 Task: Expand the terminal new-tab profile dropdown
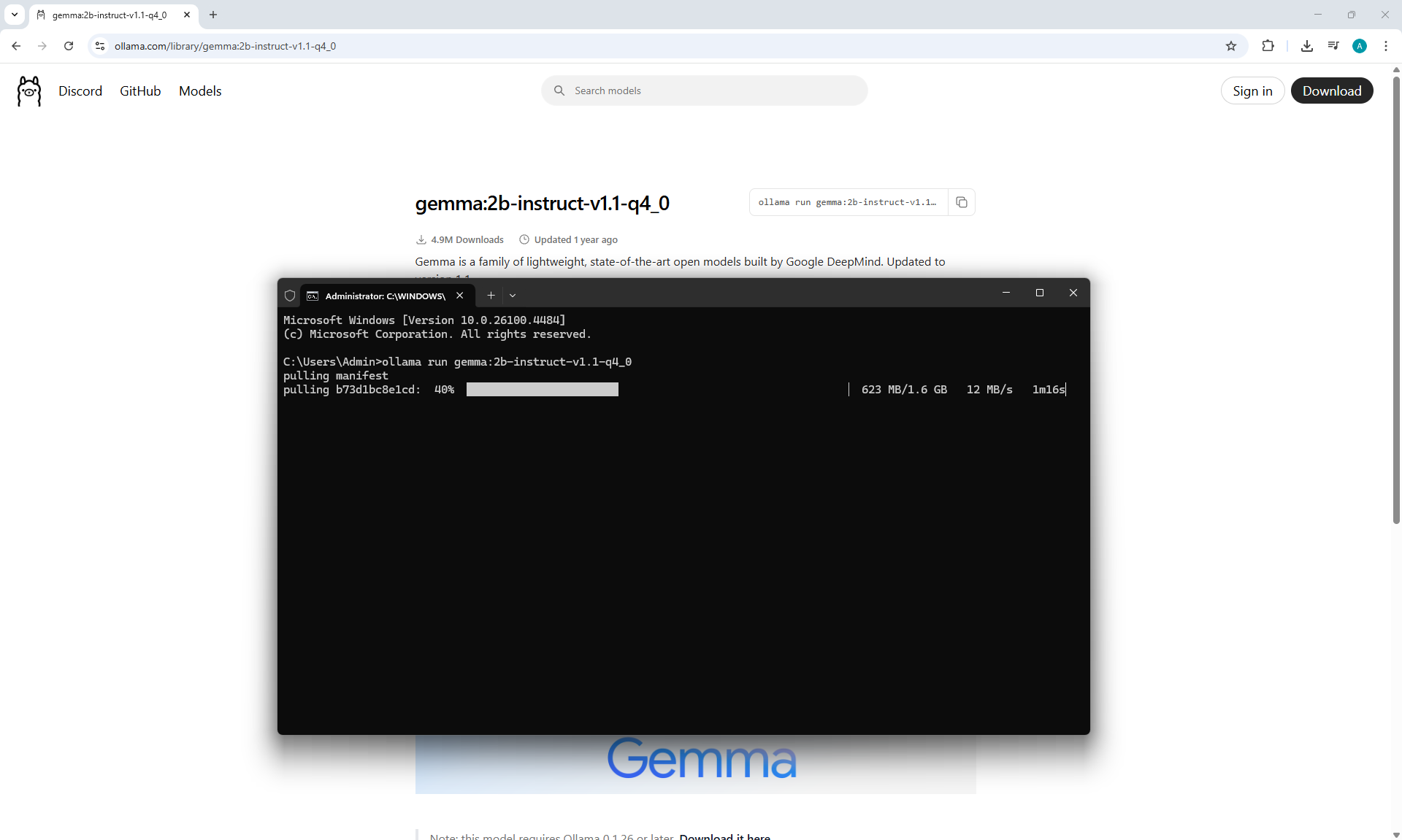point(513,296)
